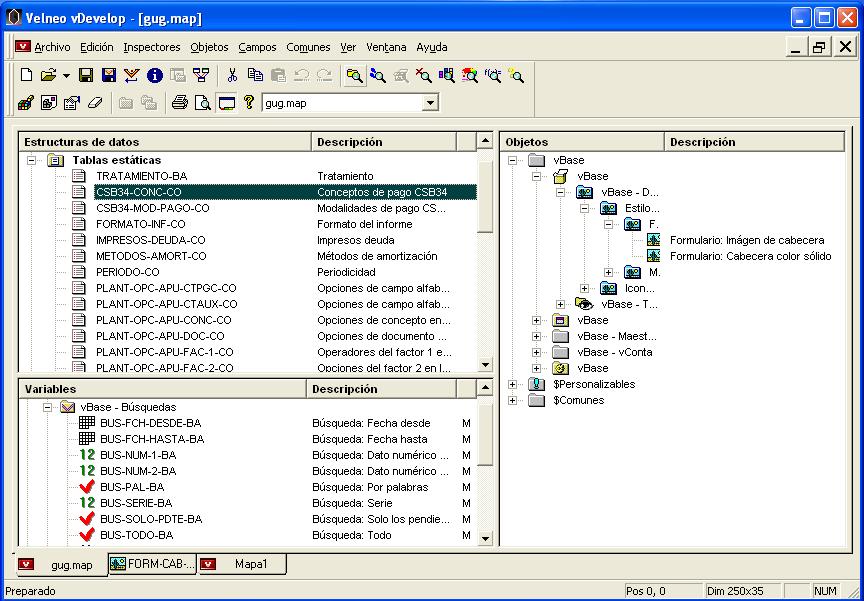This screenshot has width=864, height=601.
Task: Click Descripción header in Objetos pane
Action: (754, 142)
